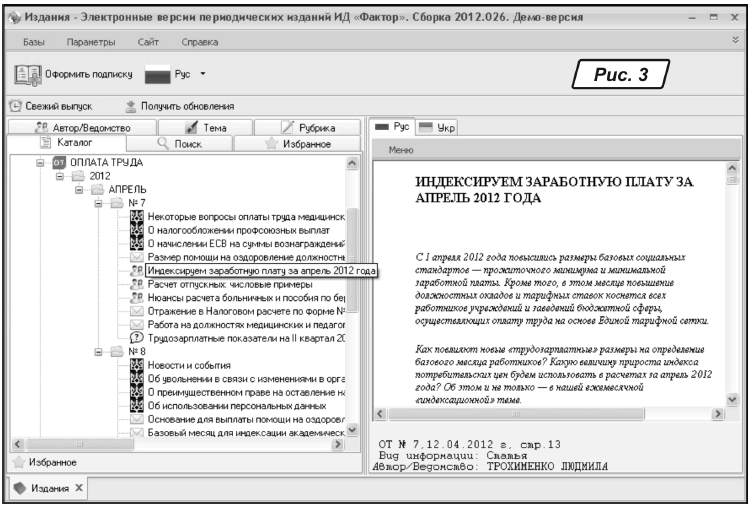Click the star icon beside Избранное at bottom
The height and width of the screenshot is (506, 750).
tap(17, 463)
